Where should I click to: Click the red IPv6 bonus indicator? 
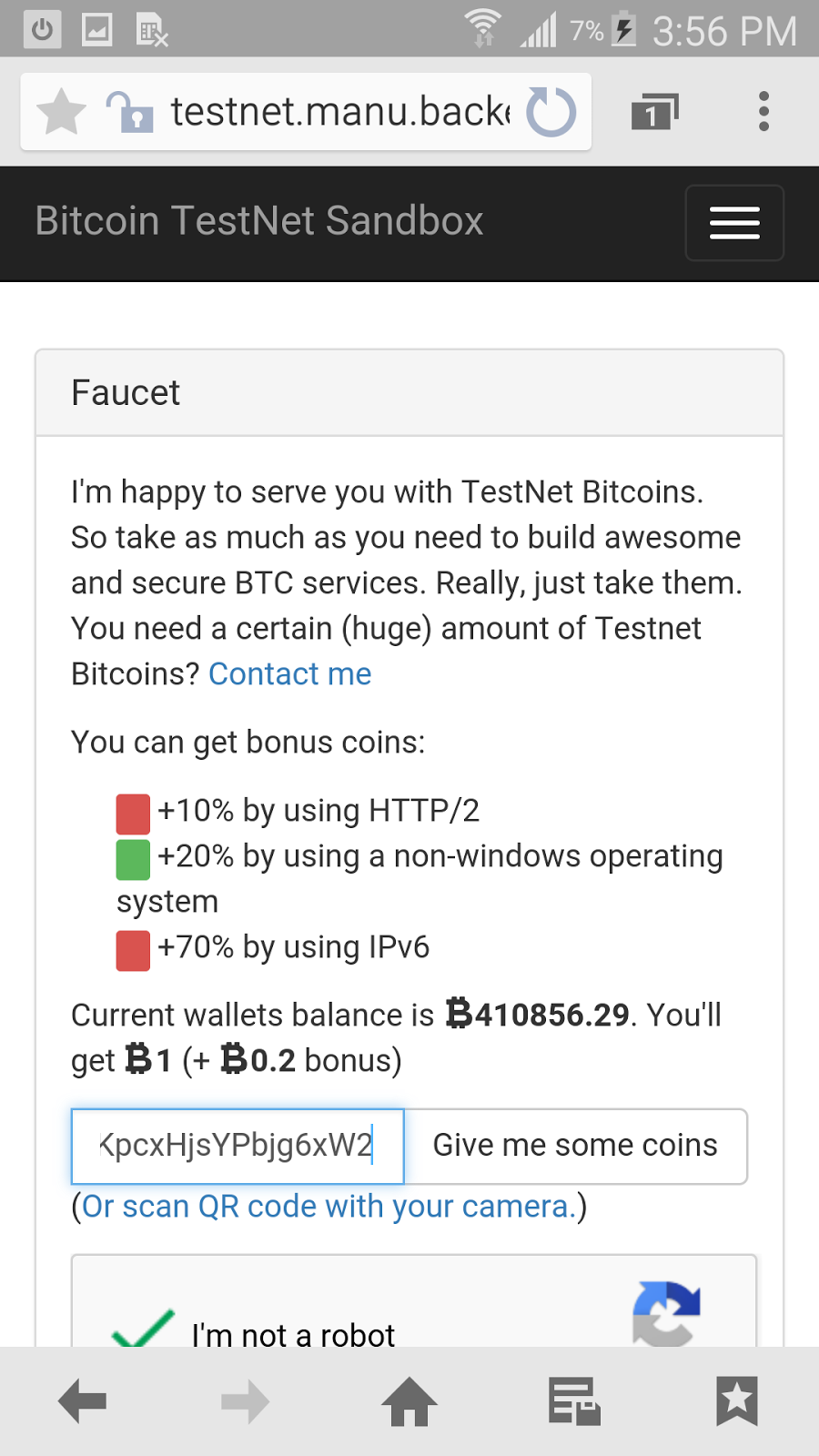click(133, 950)
